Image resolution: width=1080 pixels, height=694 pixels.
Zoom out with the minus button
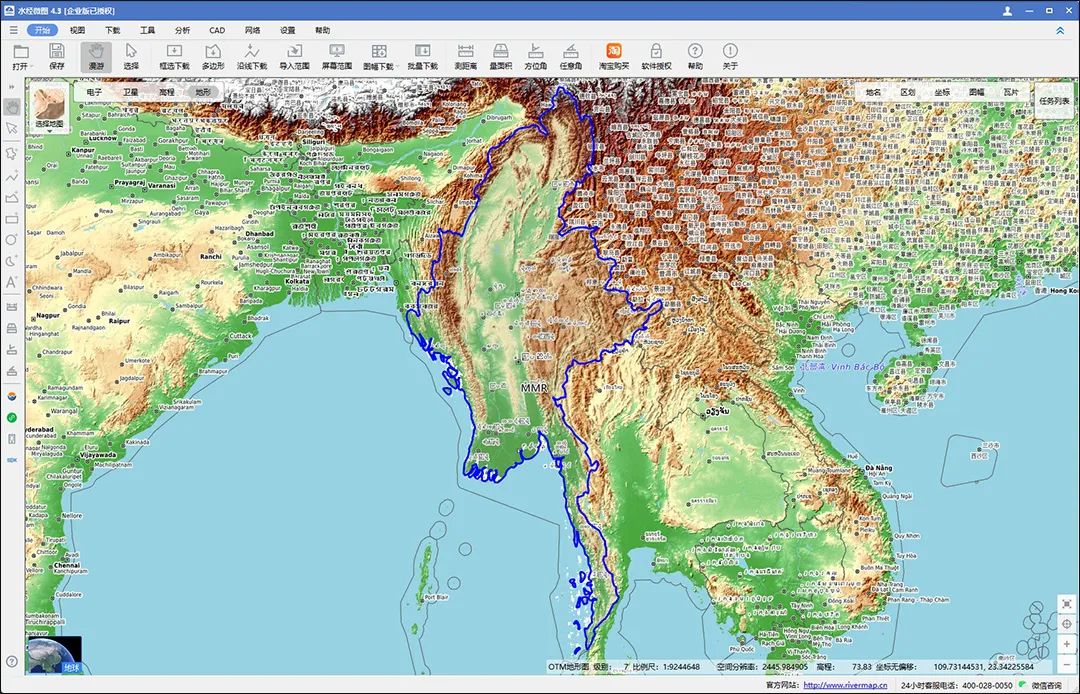pyautogui.click(x=1066, y=664)
